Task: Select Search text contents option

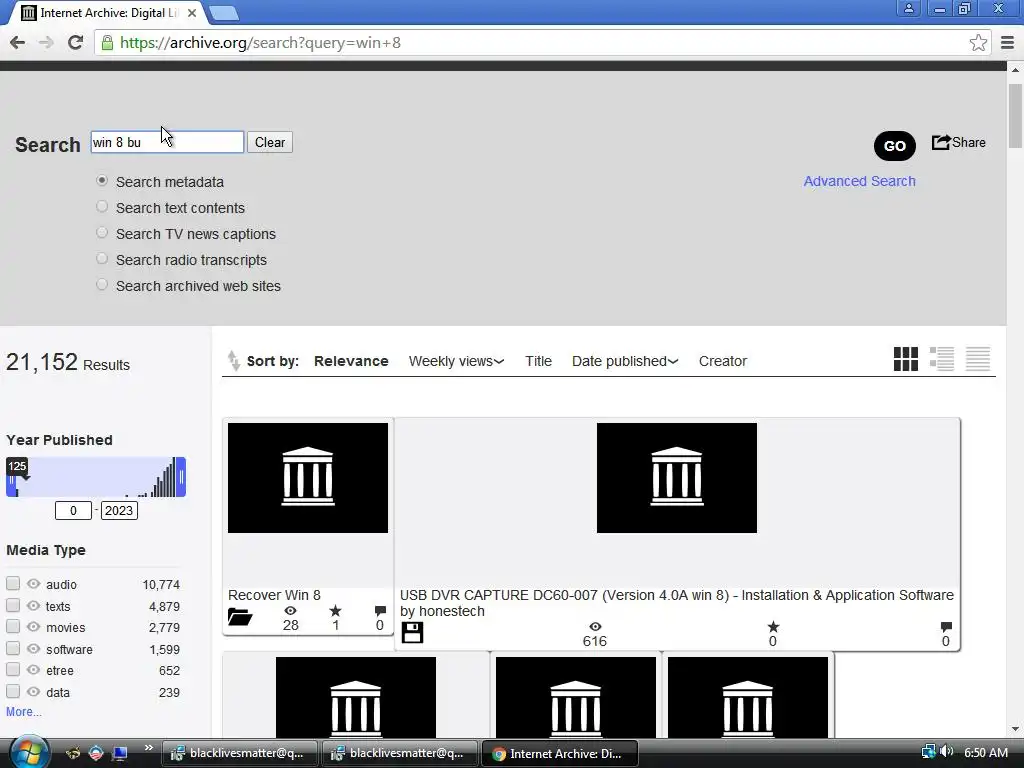Action: point(102,207)
